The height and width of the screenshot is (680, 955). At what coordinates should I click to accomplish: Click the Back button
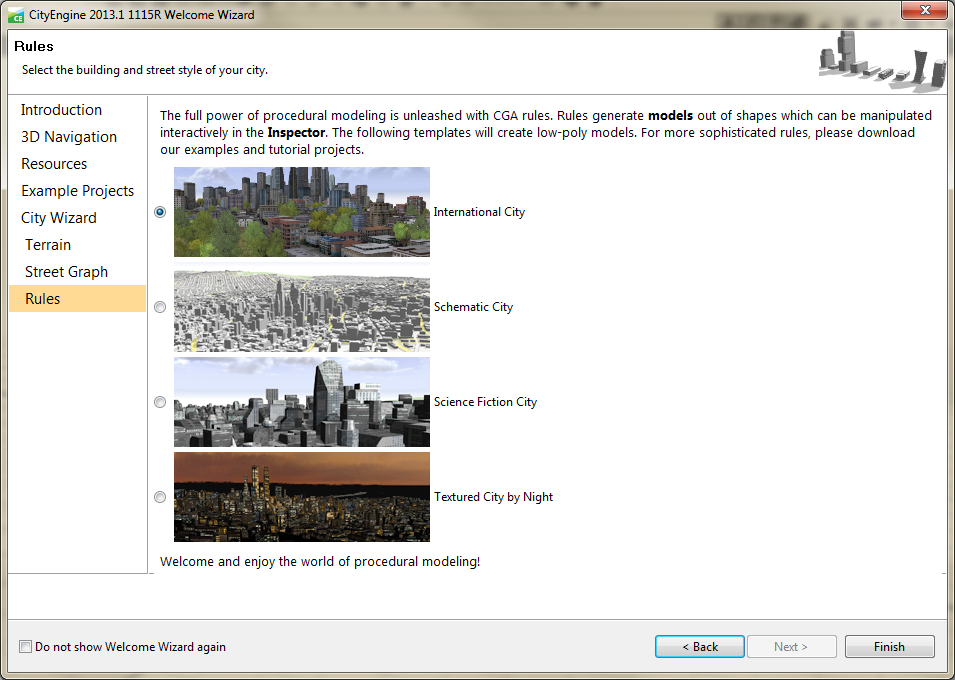pos(700,646)
